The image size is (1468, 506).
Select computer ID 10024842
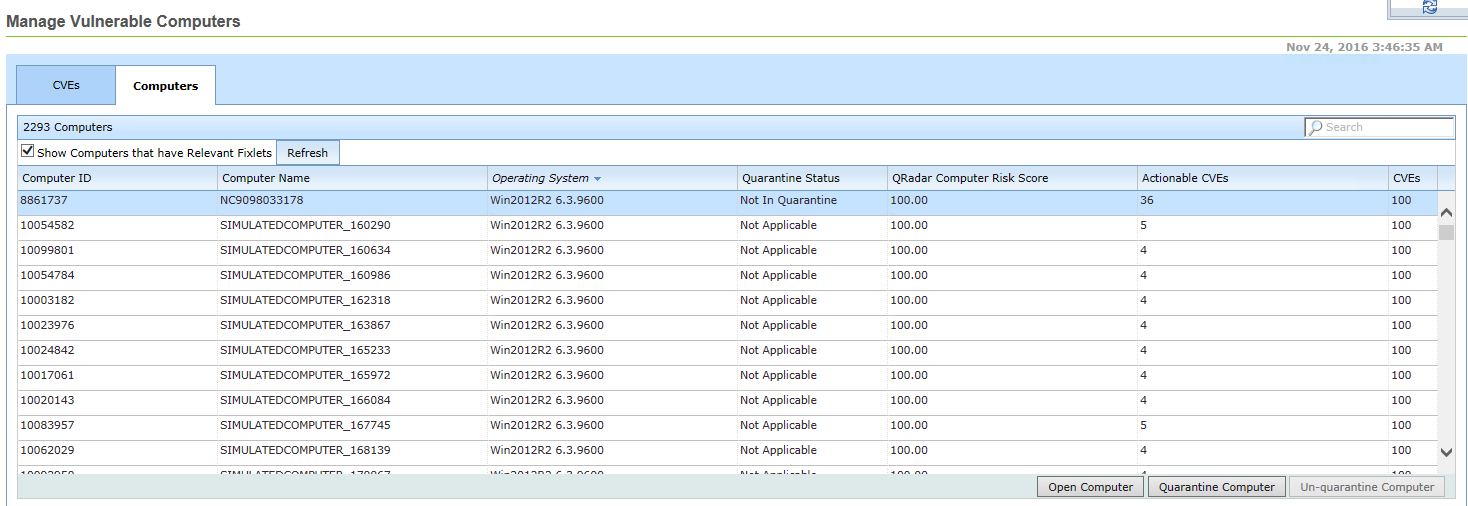[47, 350]
